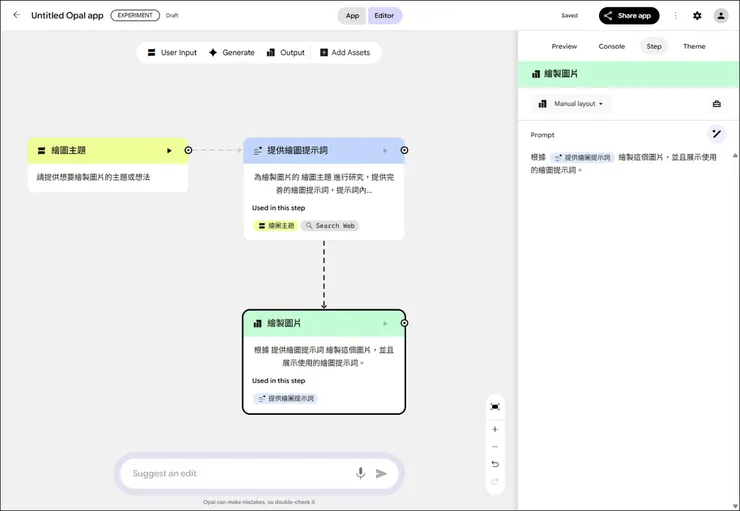
Task: Add a User Input step
Action: 172,52
